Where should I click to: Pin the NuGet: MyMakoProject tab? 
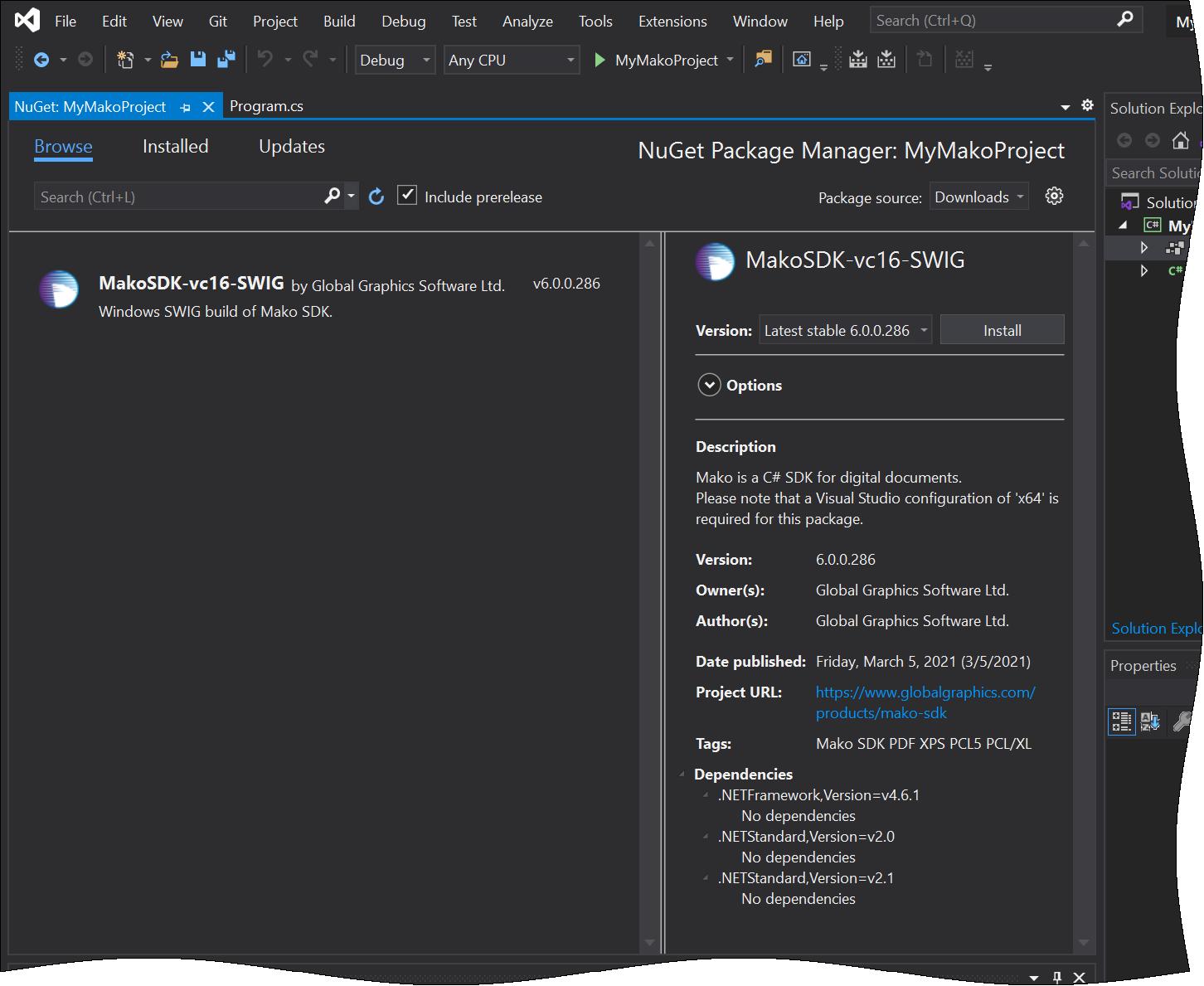pyautogui.click(x=185, y=108)
